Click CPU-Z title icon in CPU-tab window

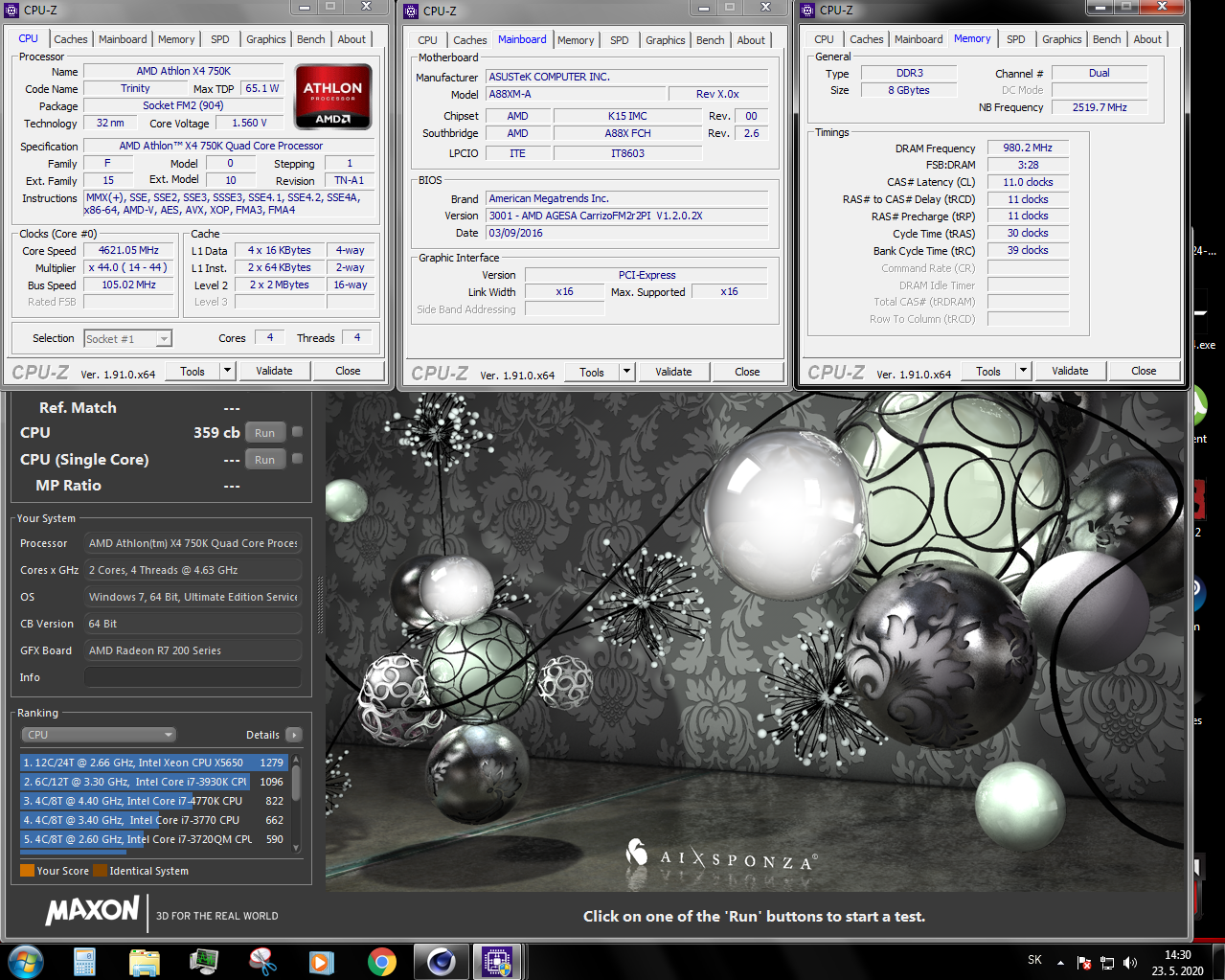pyautogui.click(x=11, y=10)
